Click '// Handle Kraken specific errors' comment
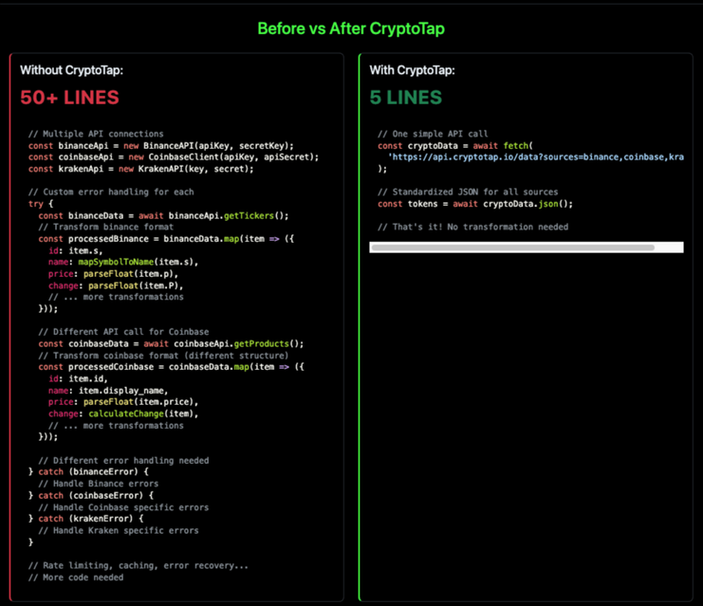Image resolution: width=703 pixels, height=606 pixels. pos(118,531)
